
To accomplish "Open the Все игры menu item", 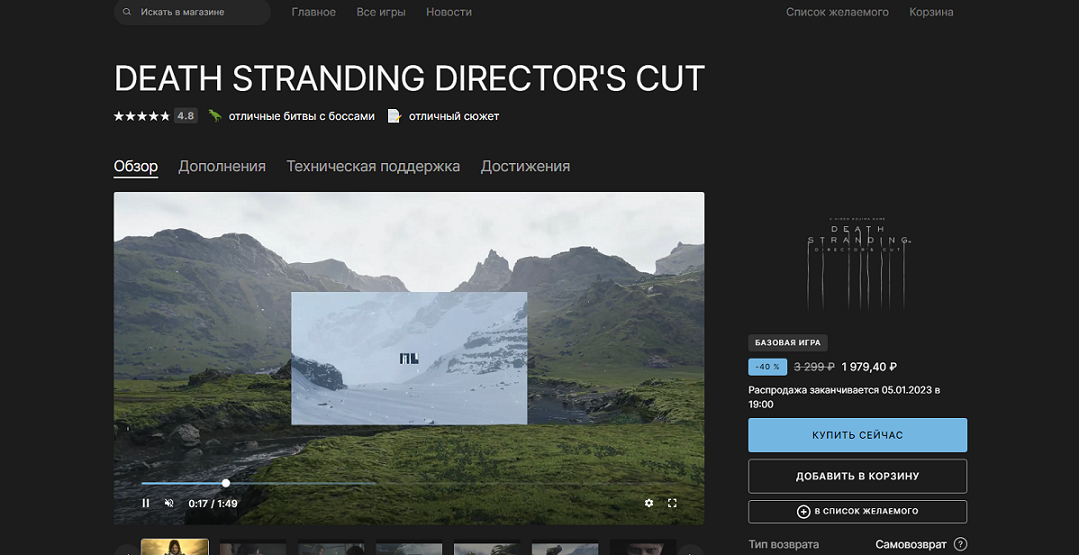I will (x=381, y=12).
